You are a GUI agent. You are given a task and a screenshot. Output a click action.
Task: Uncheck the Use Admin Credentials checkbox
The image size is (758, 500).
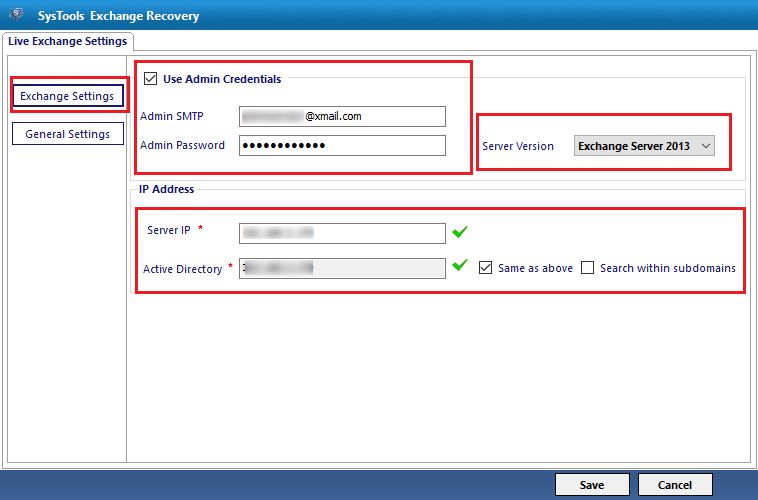(x=150, y=78)
